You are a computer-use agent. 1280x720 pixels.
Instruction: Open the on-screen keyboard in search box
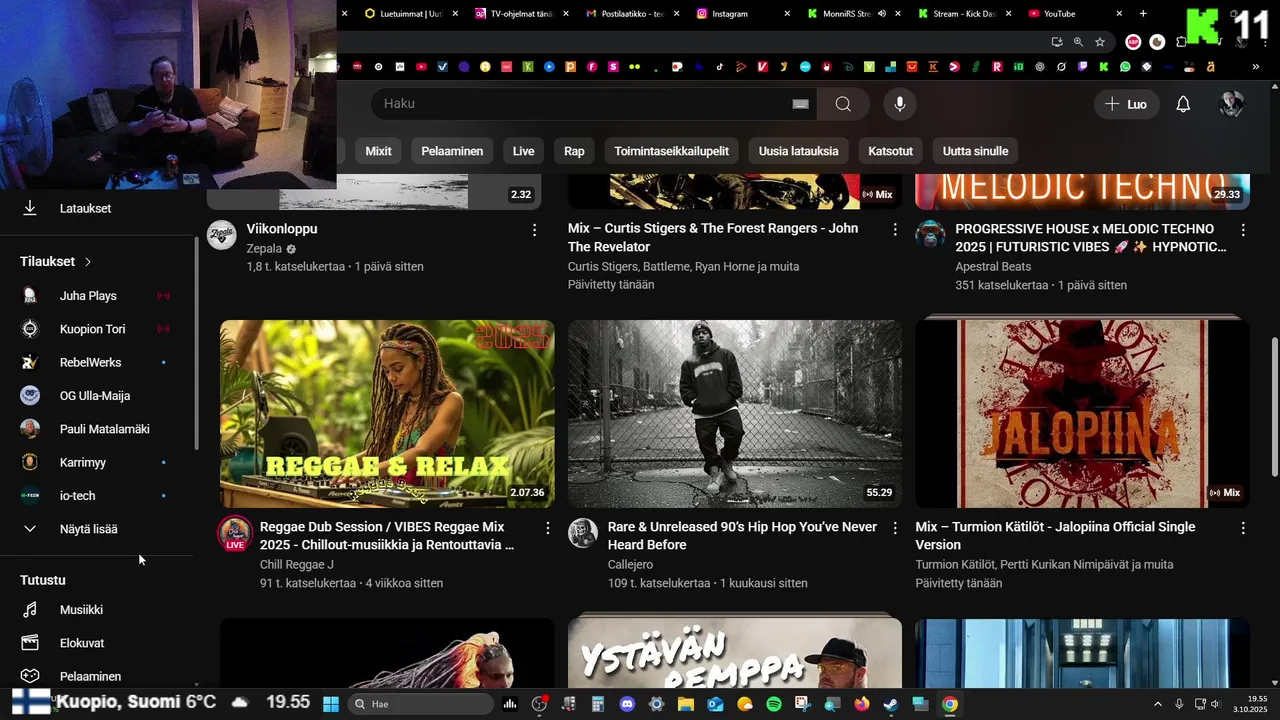point(800,104)
